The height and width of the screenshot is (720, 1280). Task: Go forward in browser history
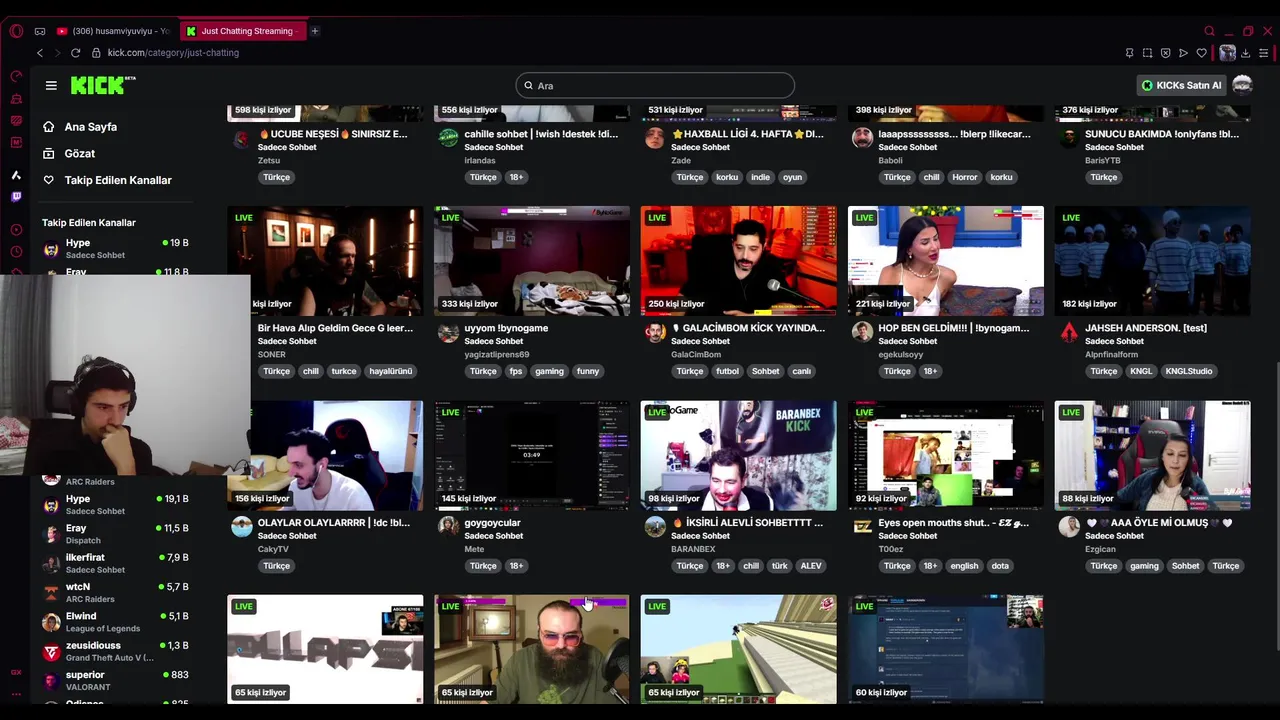pyautogui.click(x=57, y=53)
